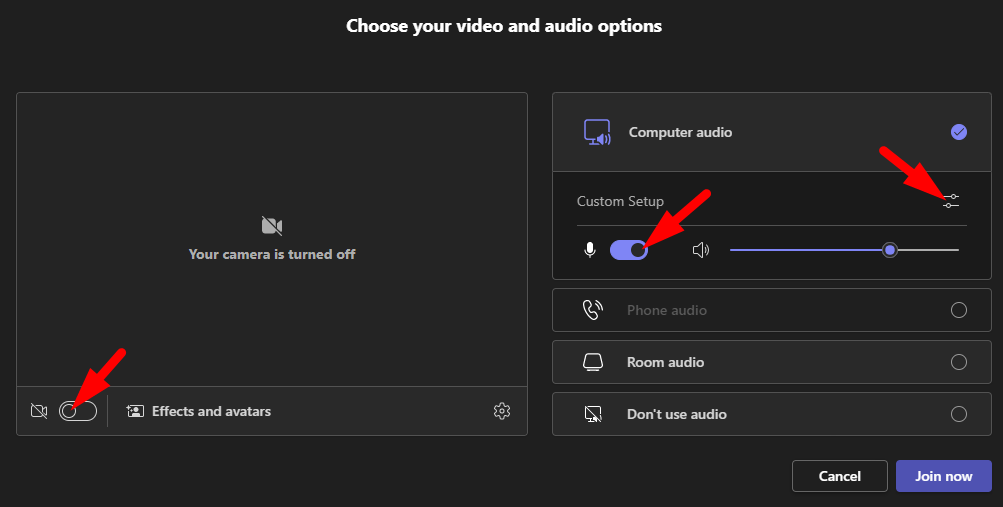
Task: Mute microphone using the mic toggle
Action: pyautogui.click(x=629, y=250)
